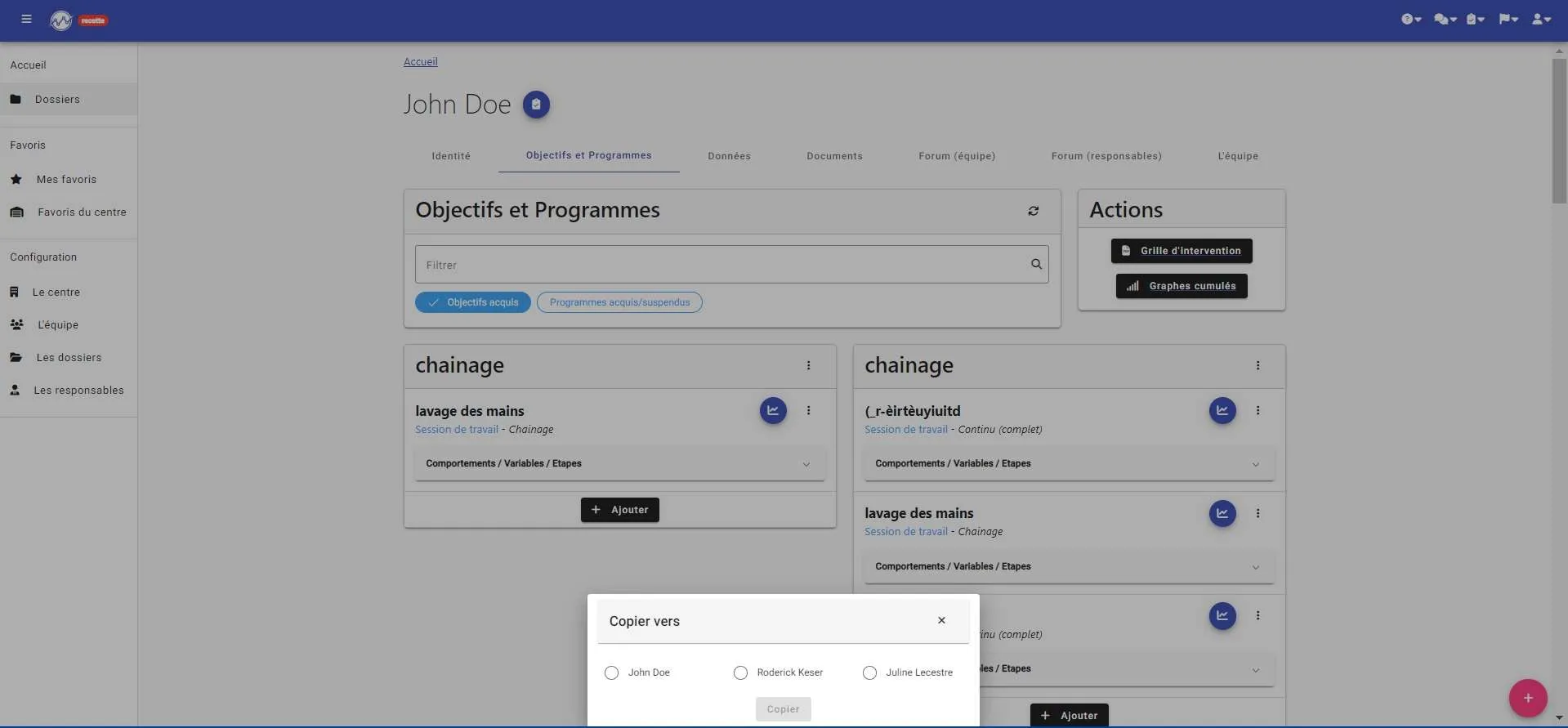The image size is (1568, 728).
Task: Open the three-dot menu for (_r-èirtèuyiuitd
Action: click(x=1258, y=410)
